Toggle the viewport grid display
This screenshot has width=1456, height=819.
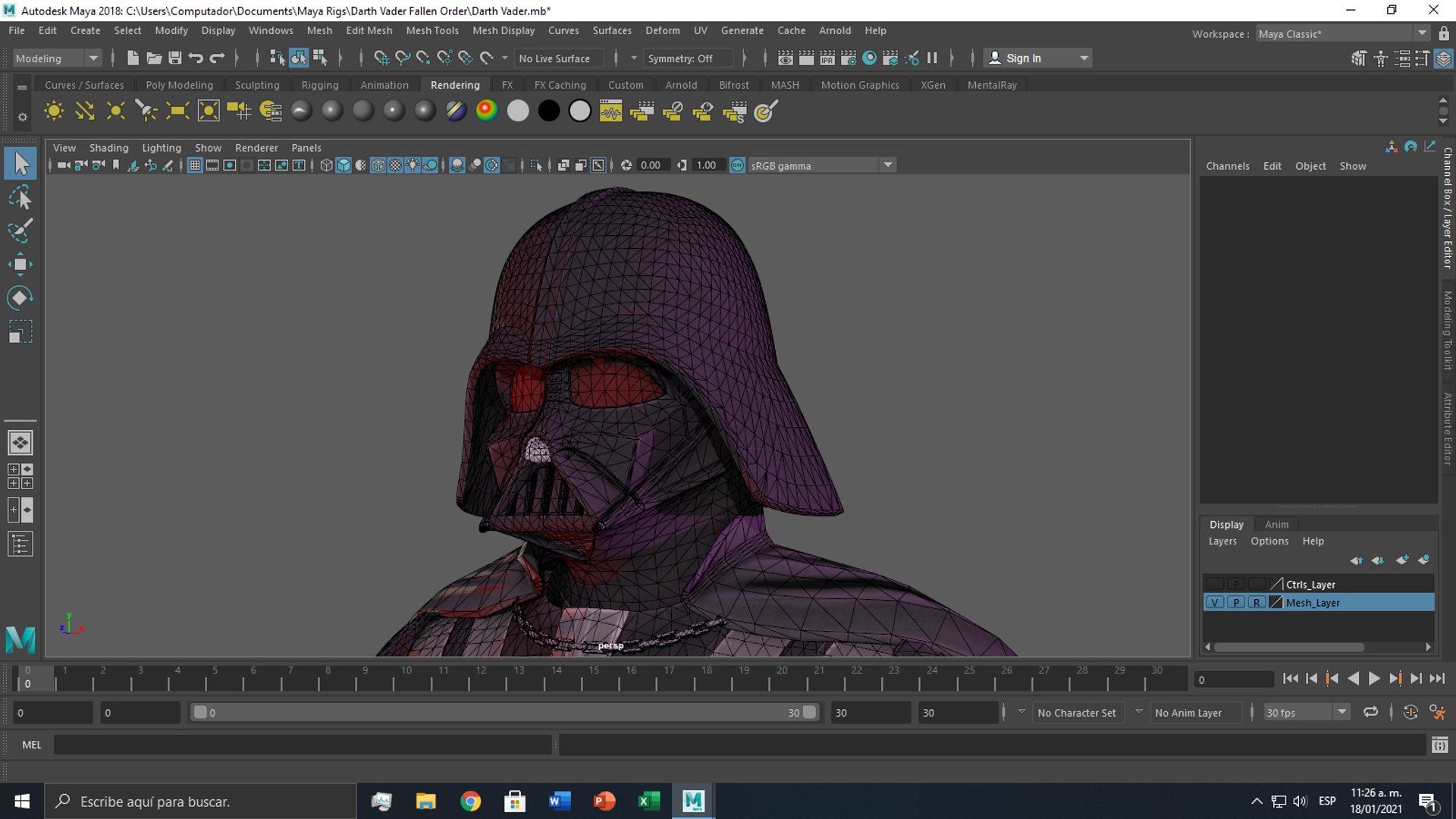coord(195,165)
